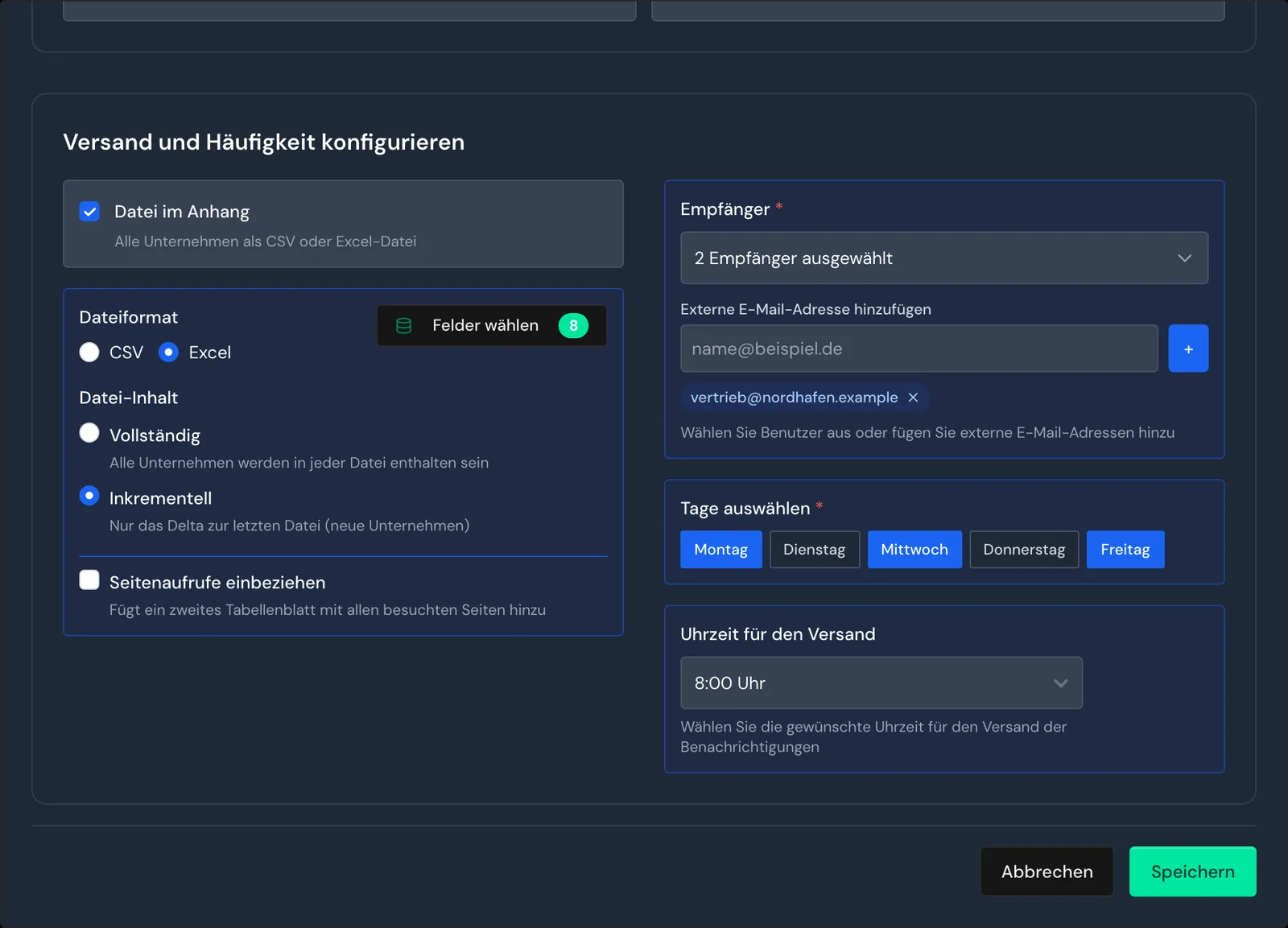Deselect Mittwoch in day selection
Screen dimensions: 1288x928
[x=914, y=550]
